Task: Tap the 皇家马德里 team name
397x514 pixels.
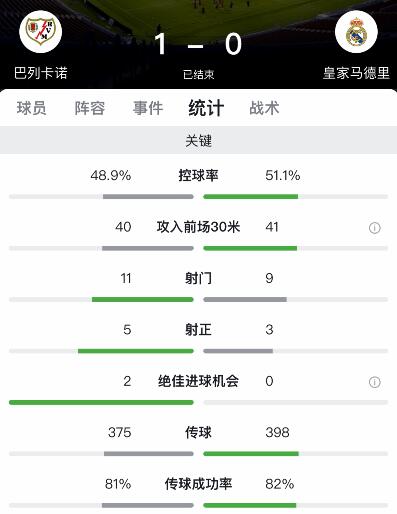Action: 356,73
